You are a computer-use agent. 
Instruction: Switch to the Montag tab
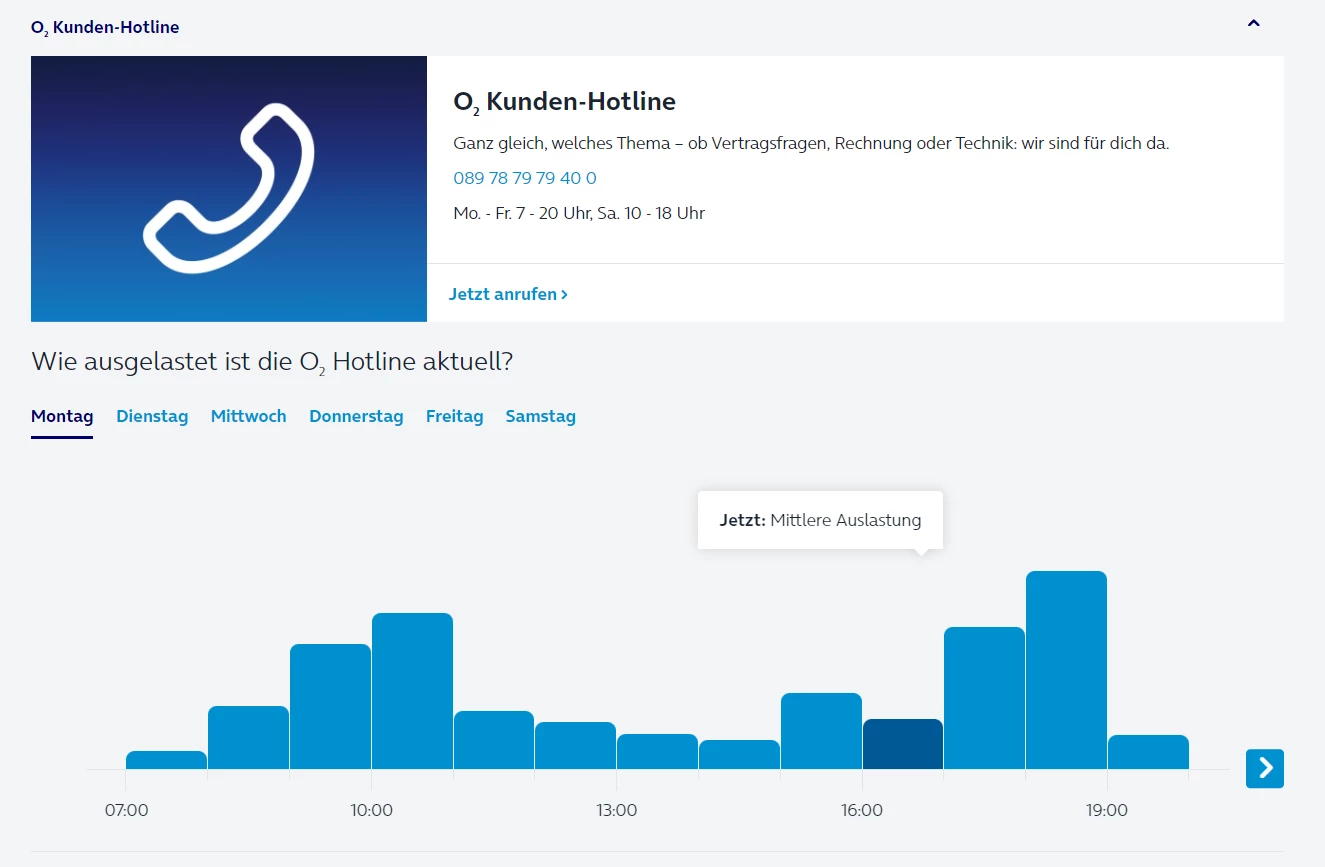pyautogui.click(x=62, y=416)
